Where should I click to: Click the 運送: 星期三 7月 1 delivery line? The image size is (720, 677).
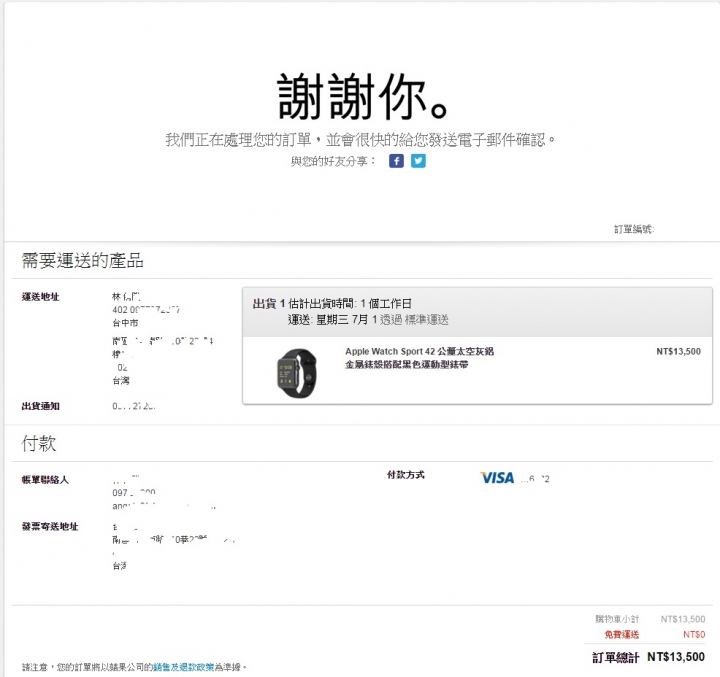pyautogui.click(x=368, y=320)
